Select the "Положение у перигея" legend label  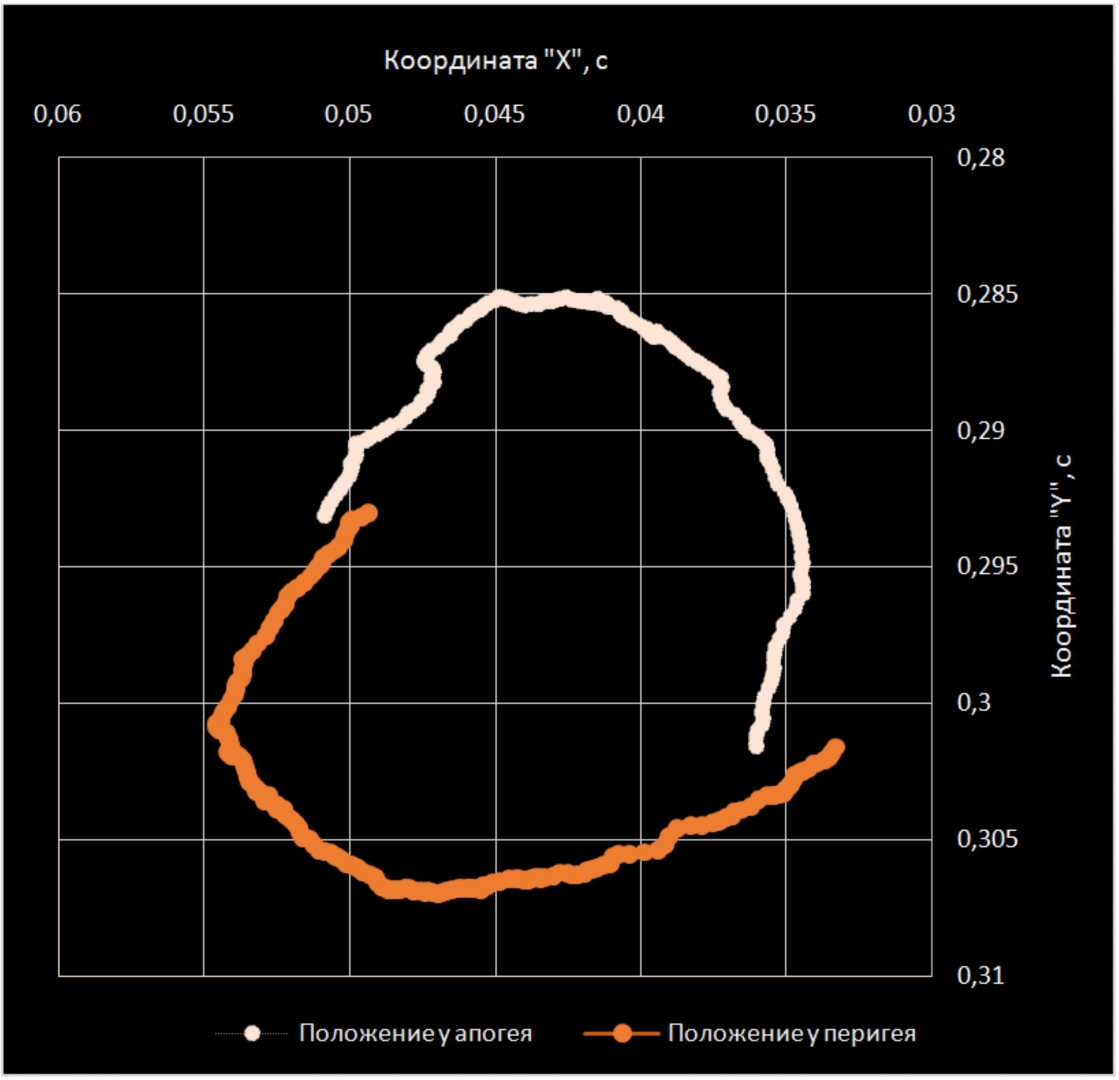[x=793, y=1033]
